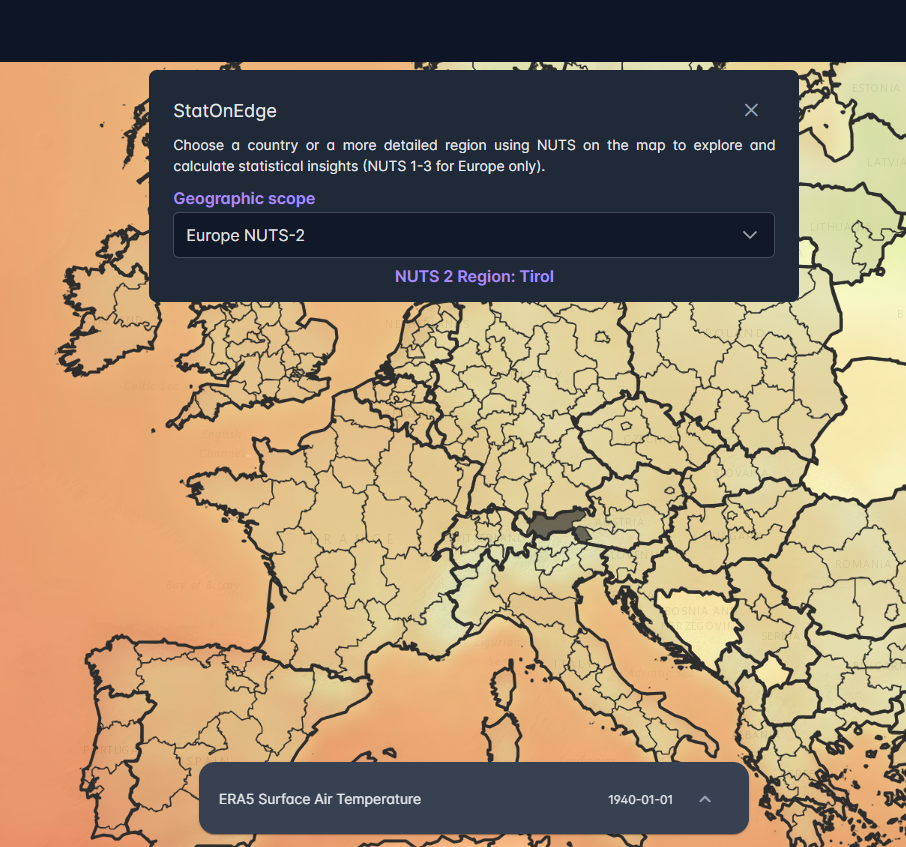Click the chevron arrow in the Europe NUTS-2 selector
The height and width of the screenshot is (847, 906).
tap(750, 235)
